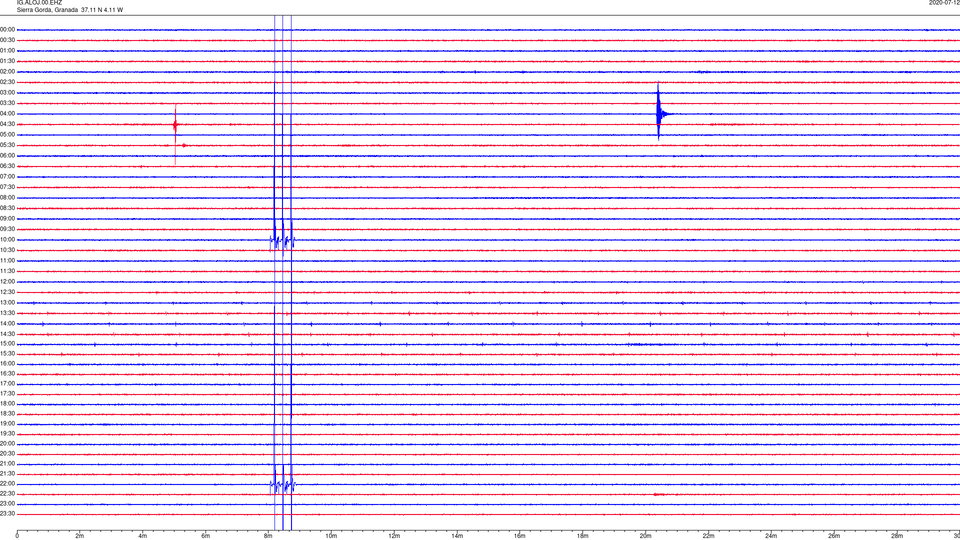Screen dimensions: 960x540
Task: Click the 28m axis tick label
Action: (897, 536)
